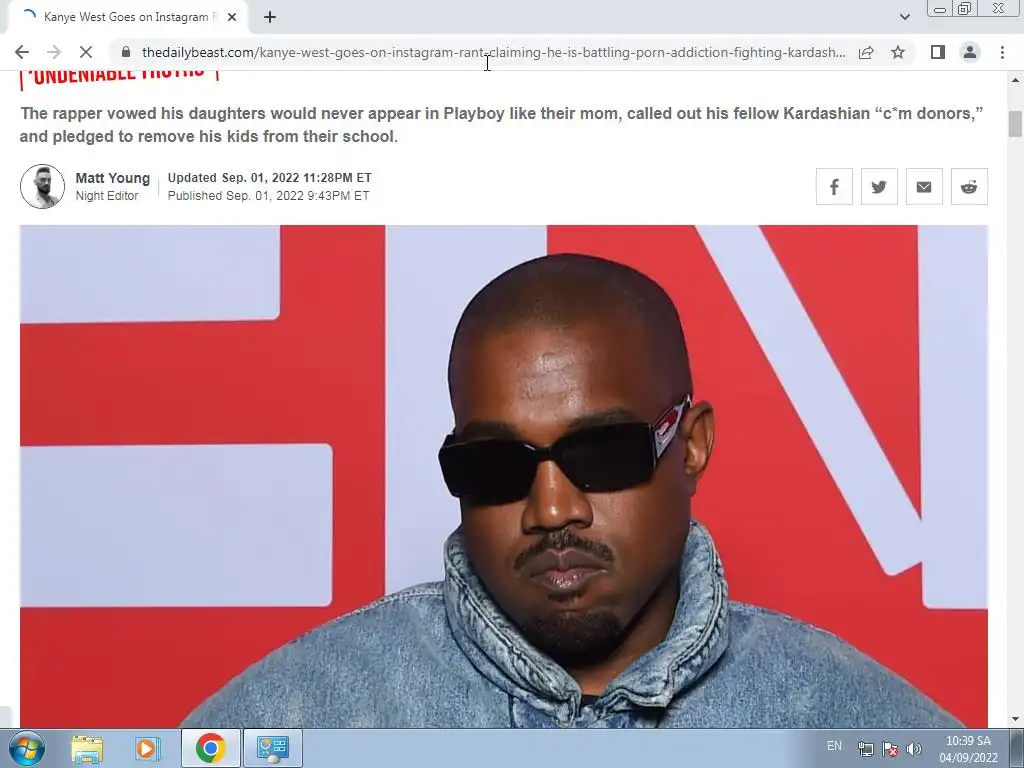This screenshot has height=768, width=1024.
Task: Click the scrollbar up arrow
Action: click(1015, 80)
